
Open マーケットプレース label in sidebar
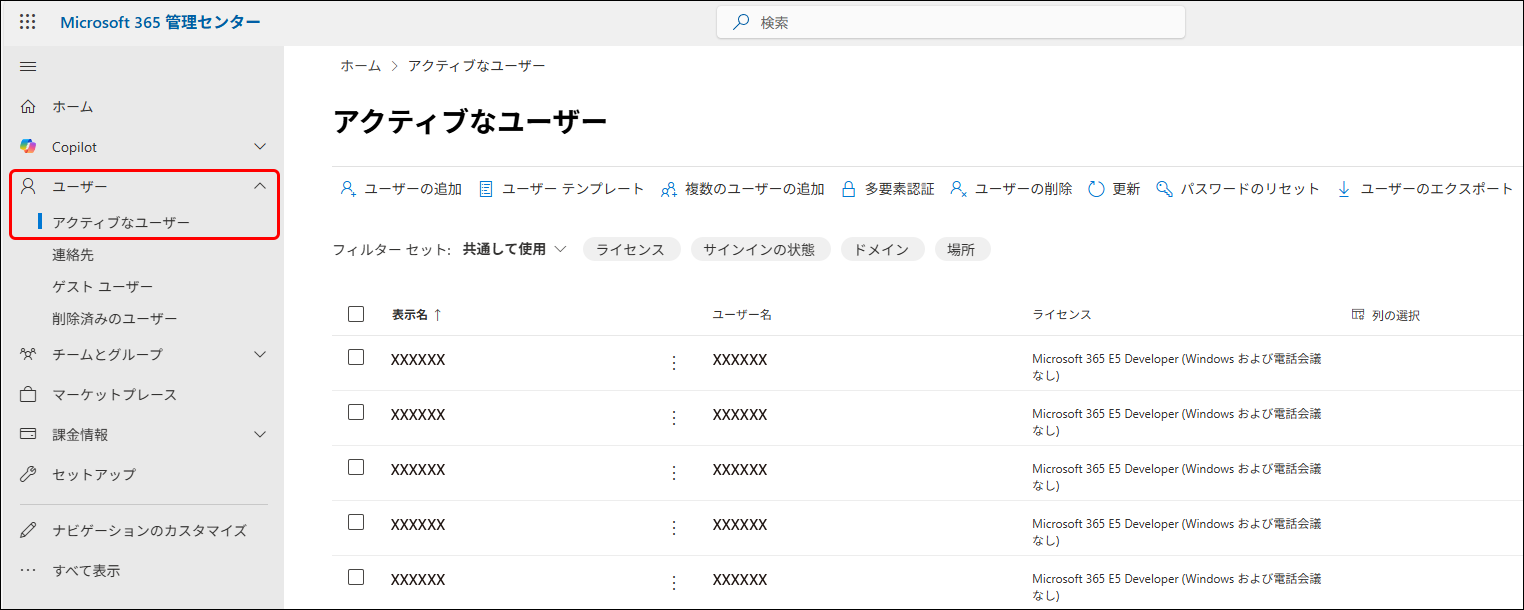tap(115, 395)
